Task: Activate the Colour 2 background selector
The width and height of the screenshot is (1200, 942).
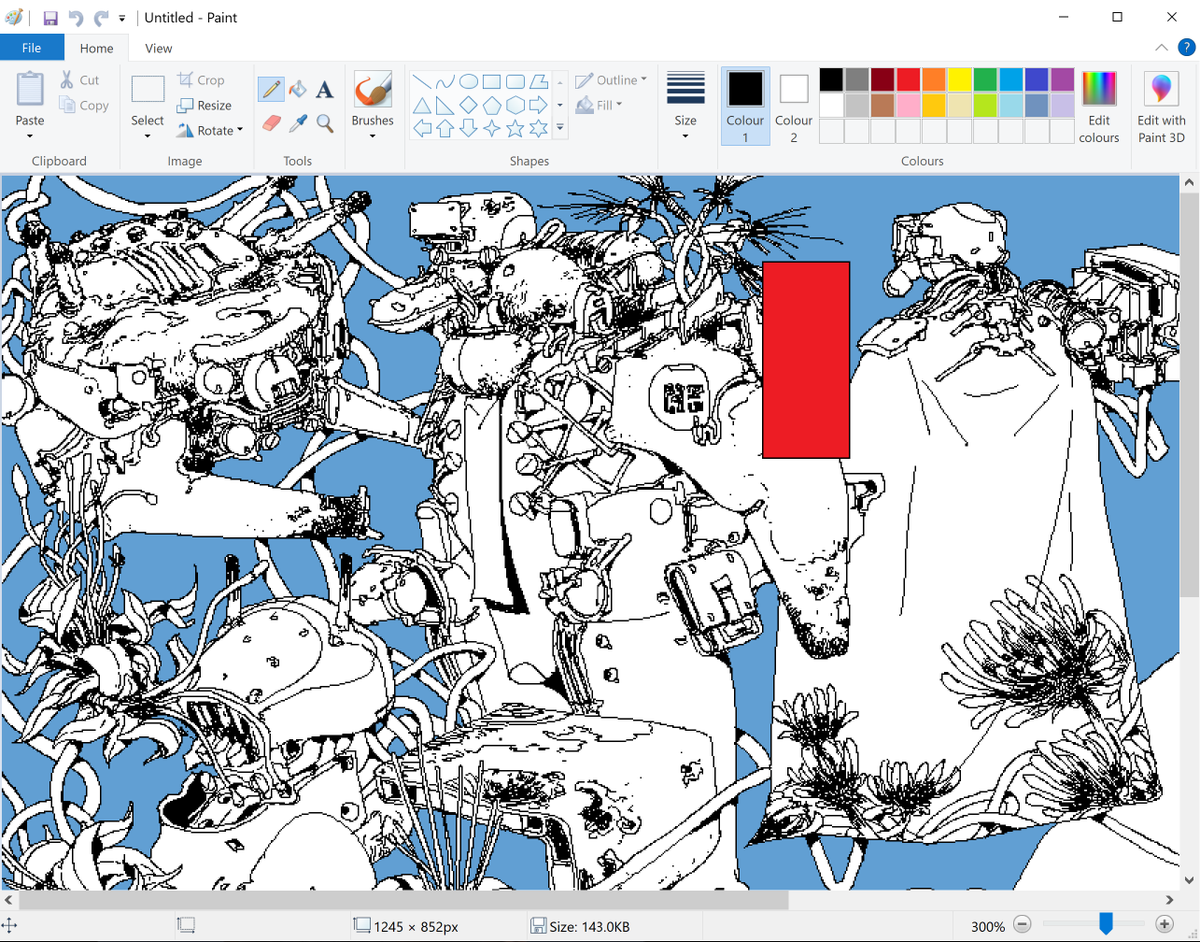Action: click(794, 106)
